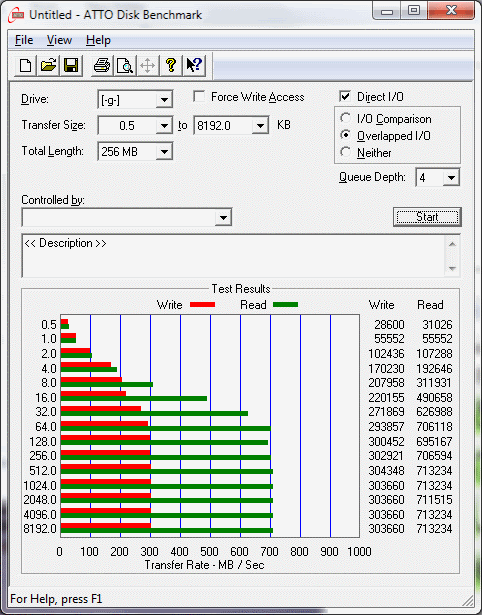
Task: Click the red Write legend swatch
Action: point(202,304)
